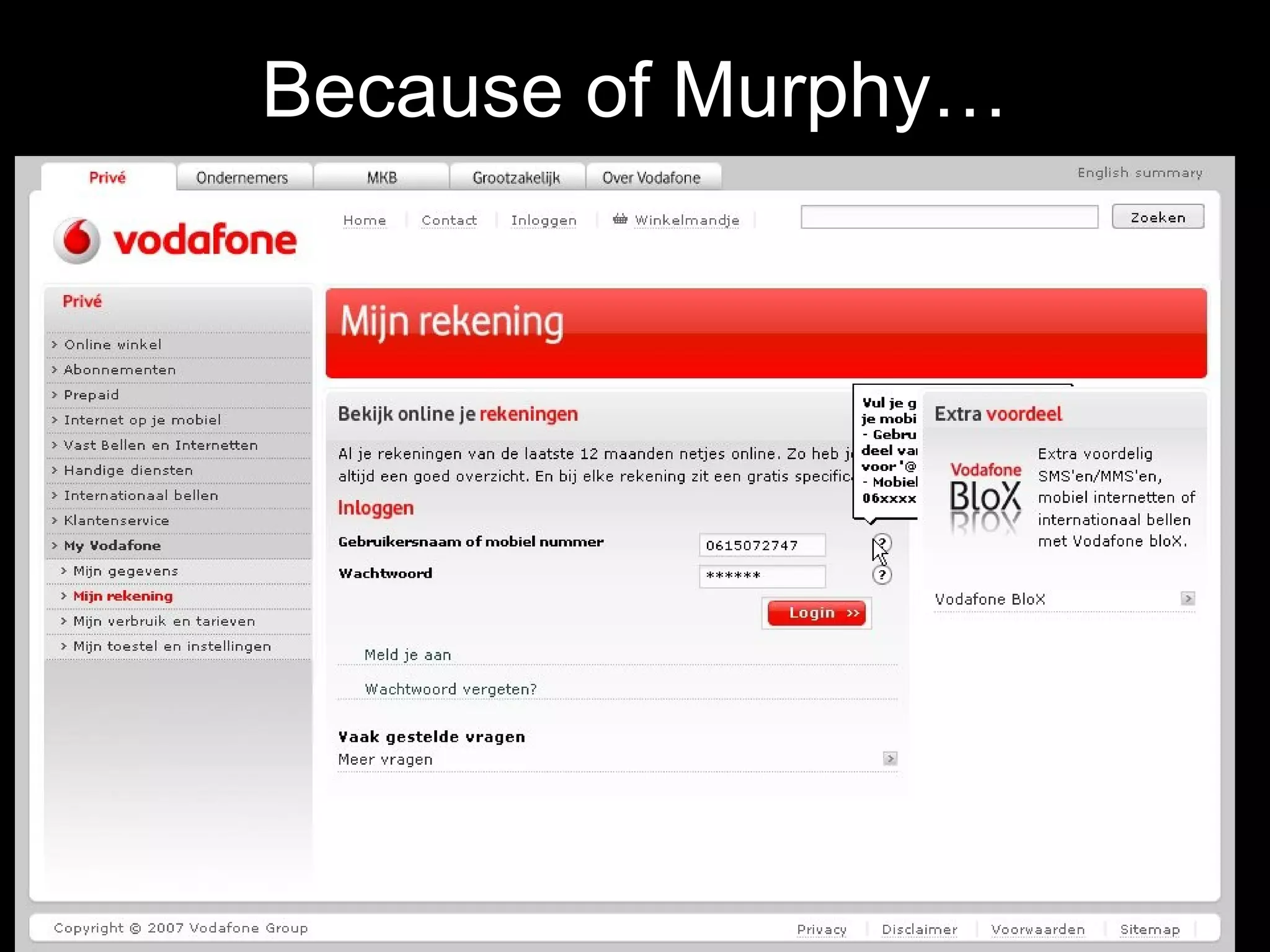Click the Privé sidebar heading

[x=82, y=302]
